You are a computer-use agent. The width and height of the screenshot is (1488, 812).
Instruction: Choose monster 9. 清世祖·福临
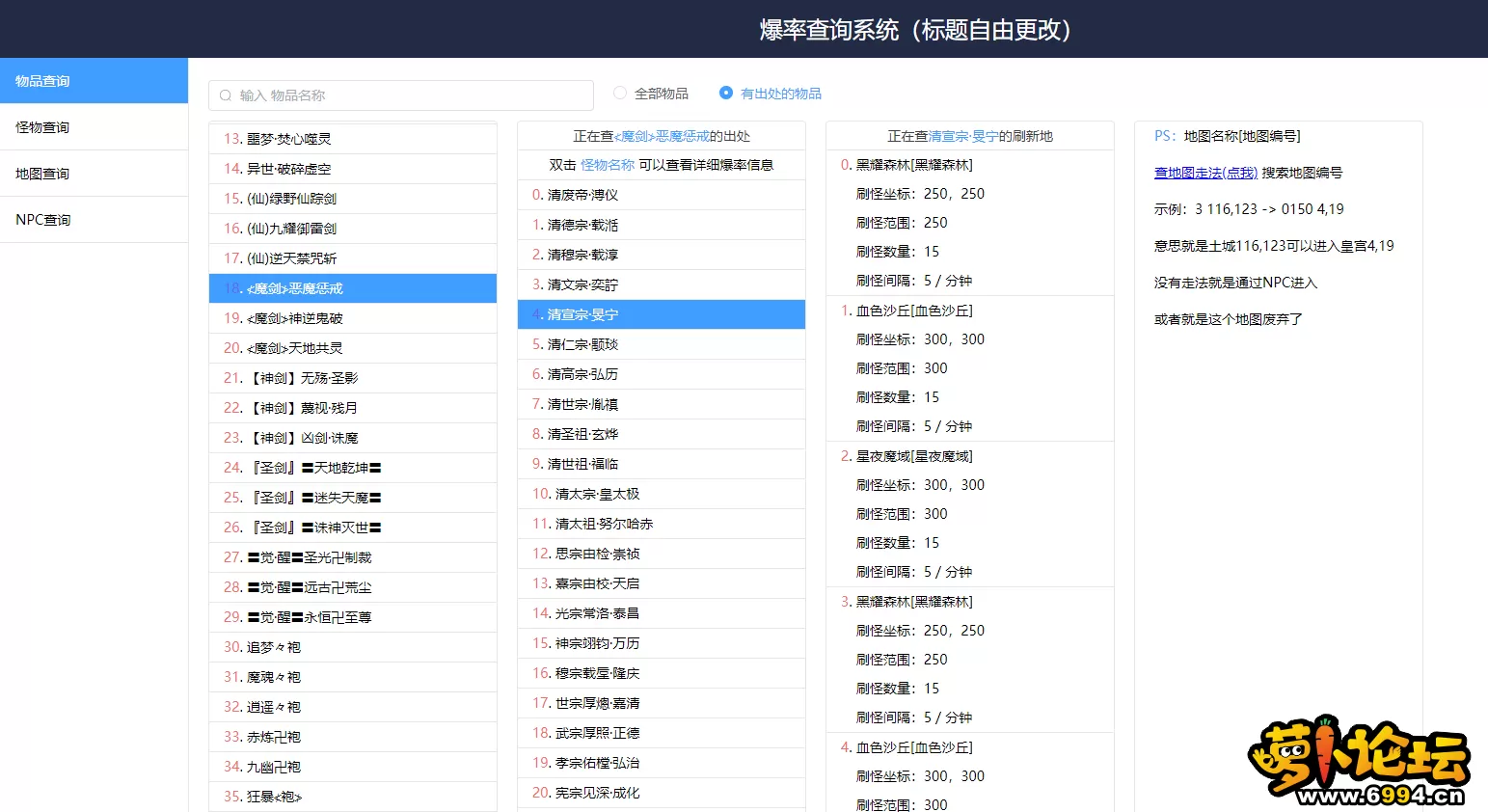662,464
